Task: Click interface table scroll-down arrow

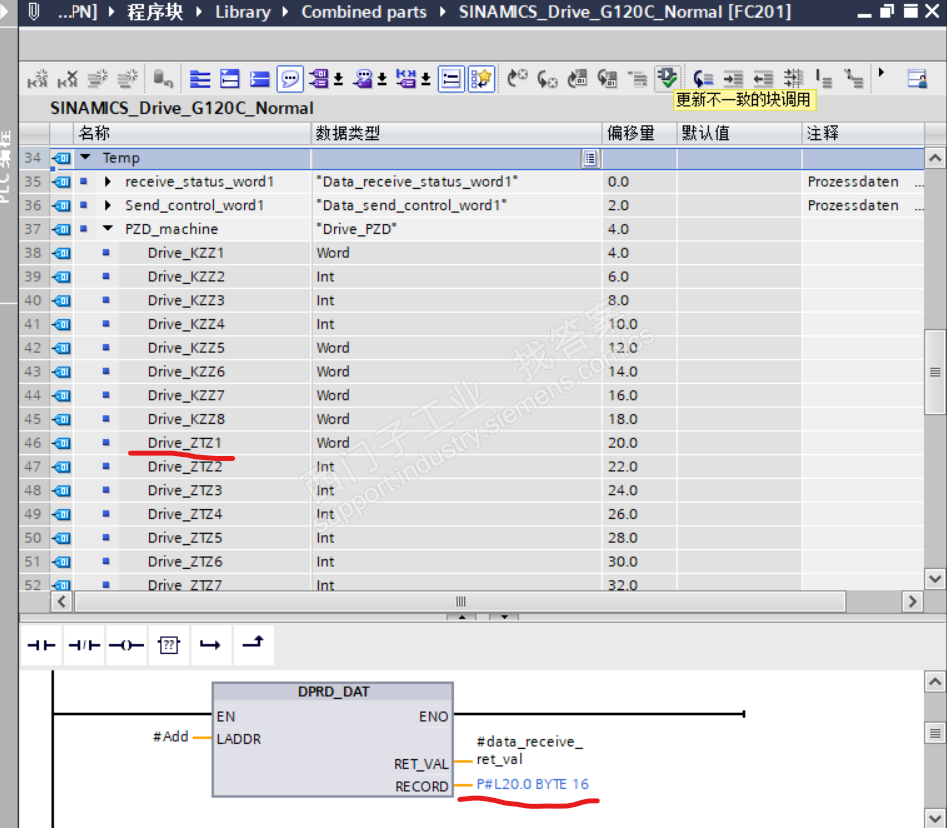Action: (935, 579)
